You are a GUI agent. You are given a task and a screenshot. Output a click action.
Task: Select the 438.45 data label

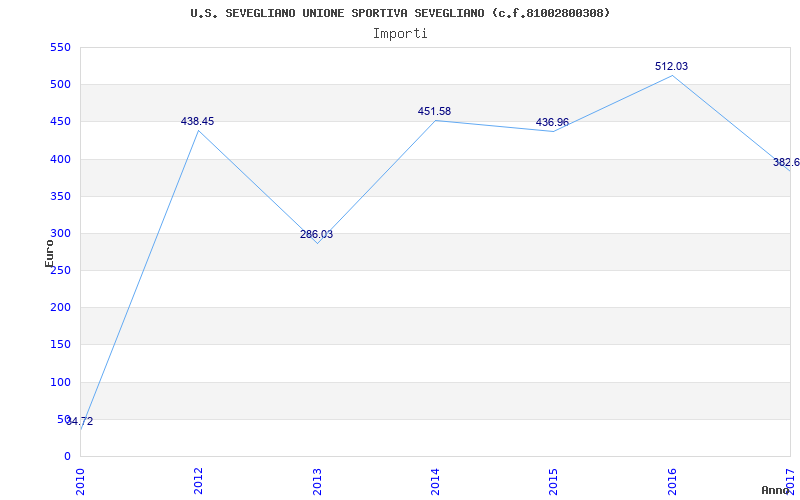click(x=197, y=121)
